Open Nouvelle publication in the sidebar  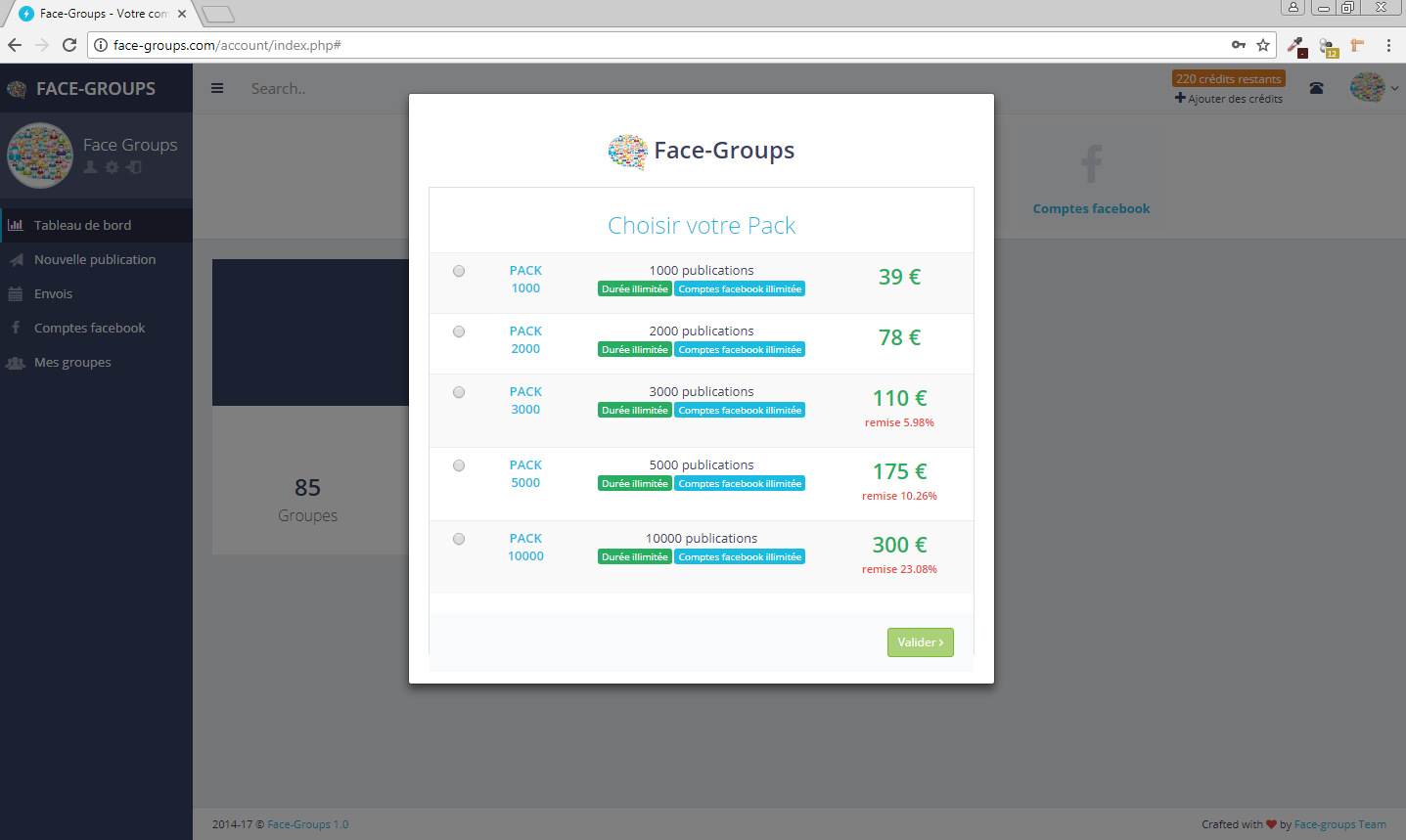click(95, 259)
